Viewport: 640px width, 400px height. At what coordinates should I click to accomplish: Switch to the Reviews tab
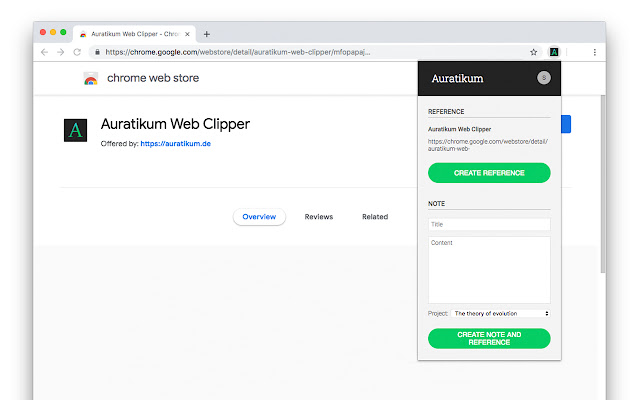(x=319, y=217)
